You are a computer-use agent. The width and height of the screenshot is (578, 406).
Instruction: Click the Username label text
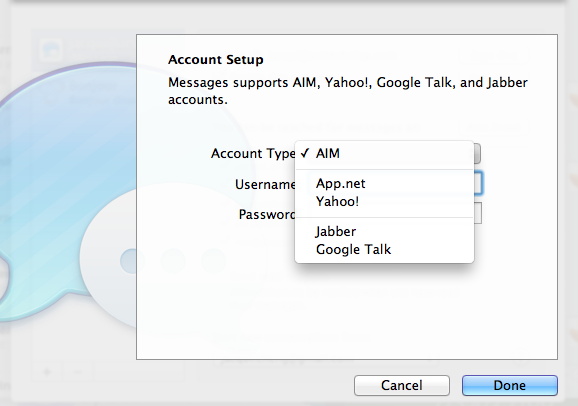coord(265,184)
